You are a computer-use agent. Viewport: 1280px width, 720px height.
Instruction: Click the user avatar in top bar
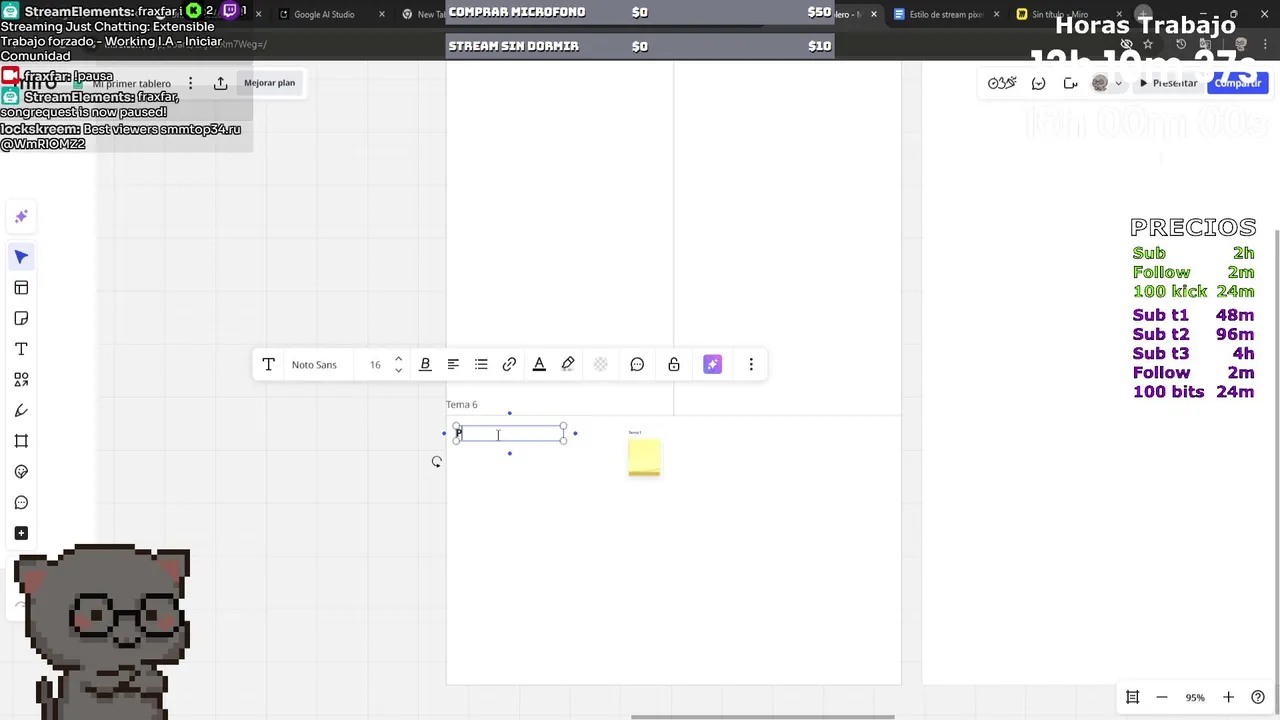[1100, 83]
